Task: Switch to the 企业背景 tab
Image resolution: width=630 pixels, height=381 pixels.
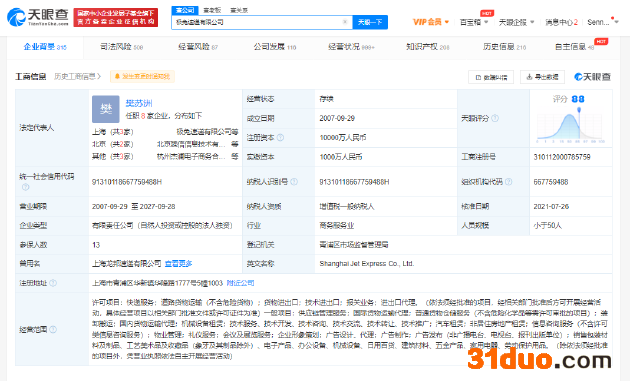Action: point(45,47)
